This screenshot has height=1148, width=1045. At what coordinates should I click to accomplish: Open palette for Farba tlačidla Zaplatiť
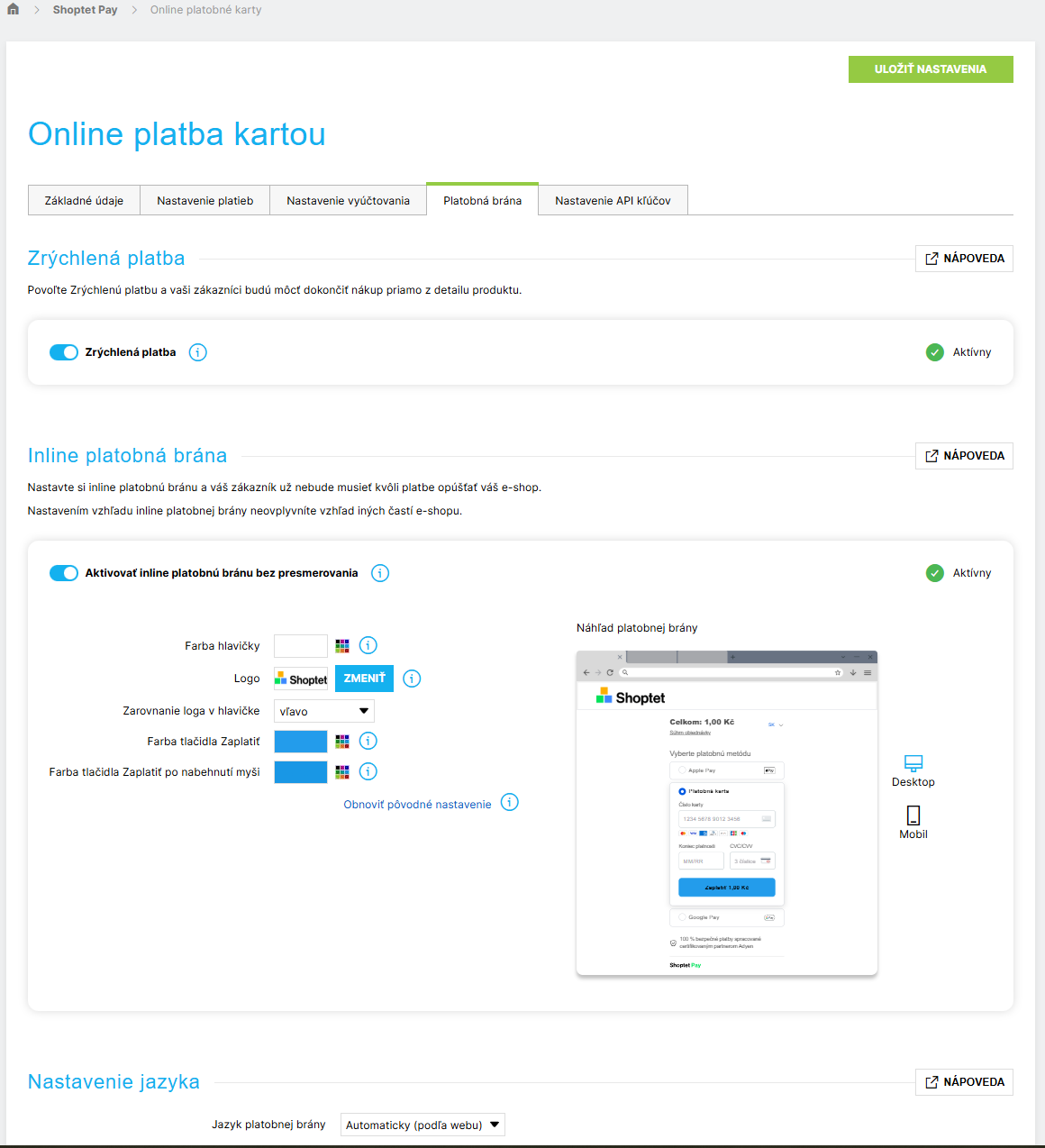(x=342, y=742)
